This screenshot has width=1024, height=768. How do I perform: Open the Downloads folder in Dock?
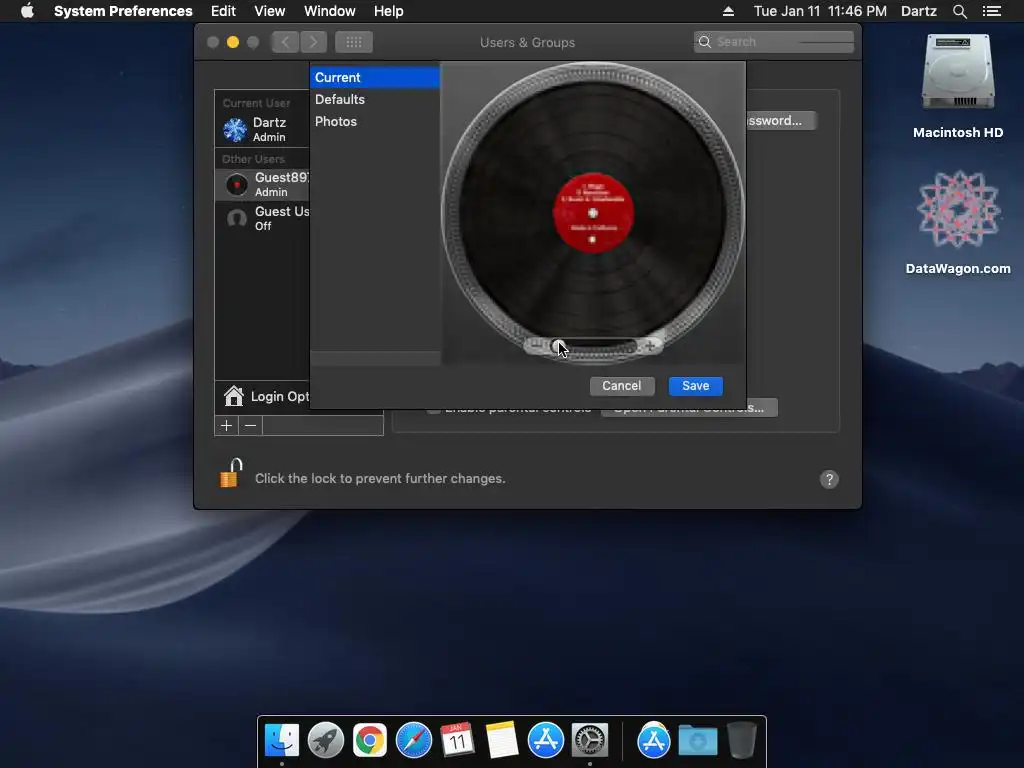697,740
